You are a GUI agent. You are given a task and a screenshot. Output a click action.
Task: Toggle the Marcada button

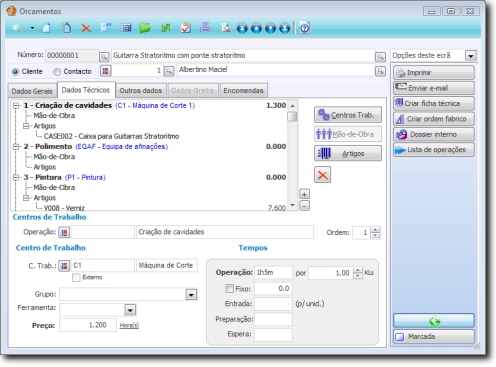pos(434,337)
